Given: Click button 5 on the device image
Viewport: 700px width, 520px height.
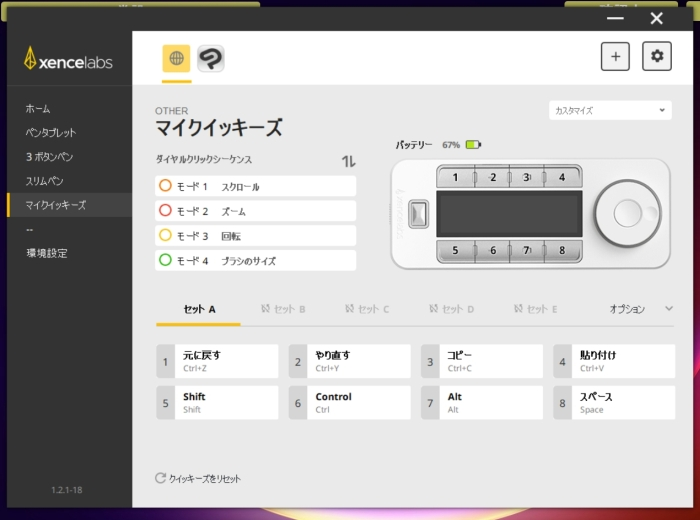Looking at the screenshot, I should tap(456, 251).
